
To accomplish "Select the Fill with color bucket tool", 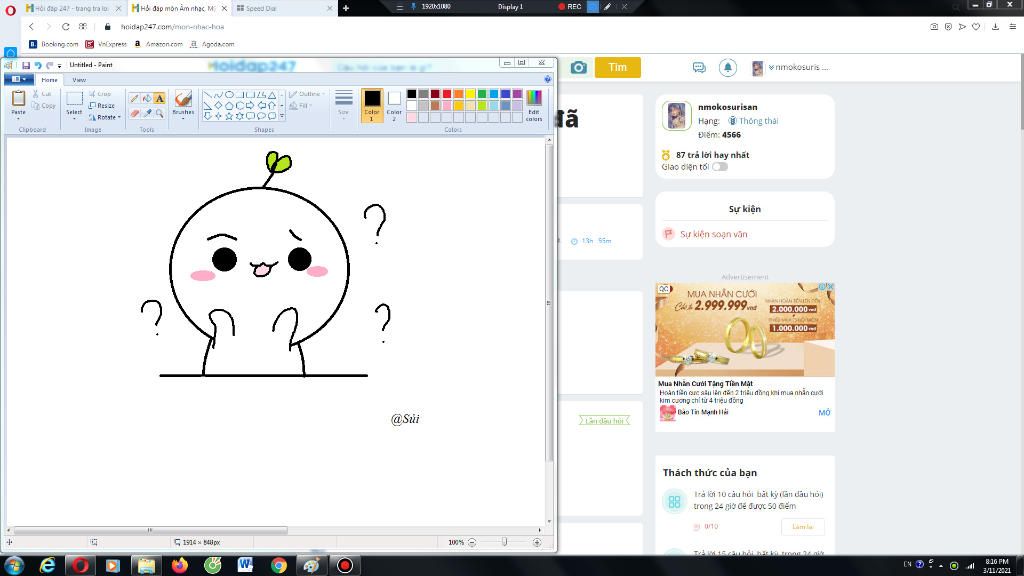I will pyautogui.click(x=147, y=99).
